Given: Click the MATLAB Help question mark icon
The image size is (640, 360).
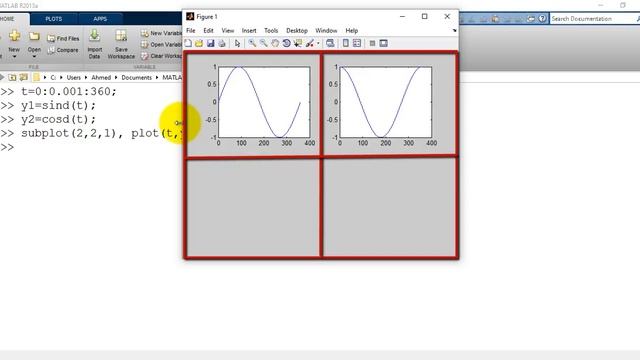Looking at the screenshot, I should coord(542,19).
